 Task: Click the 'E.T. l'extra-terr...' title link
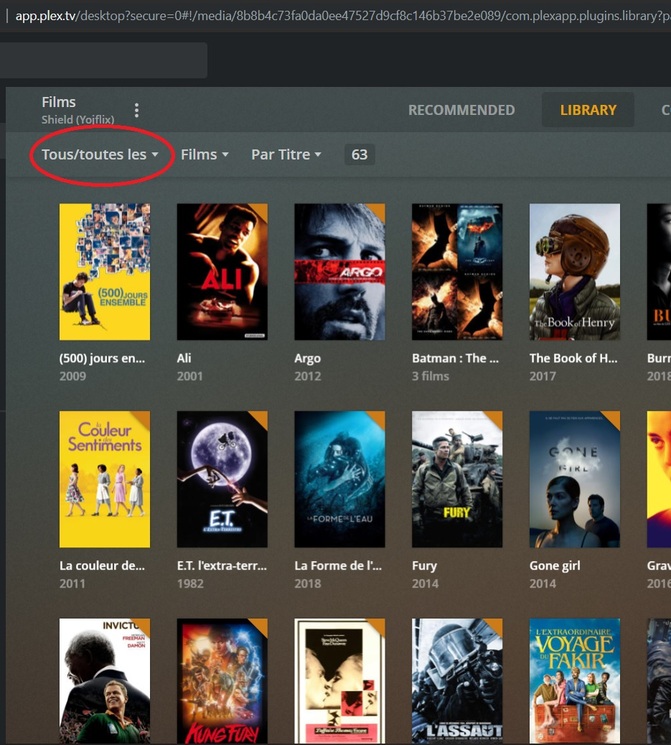coord(222,565)
